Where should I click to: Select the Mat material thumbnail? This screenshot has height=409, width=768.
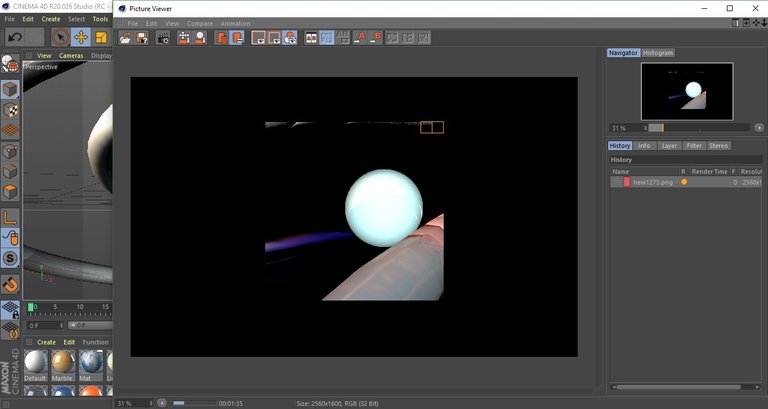pos(91,365)
